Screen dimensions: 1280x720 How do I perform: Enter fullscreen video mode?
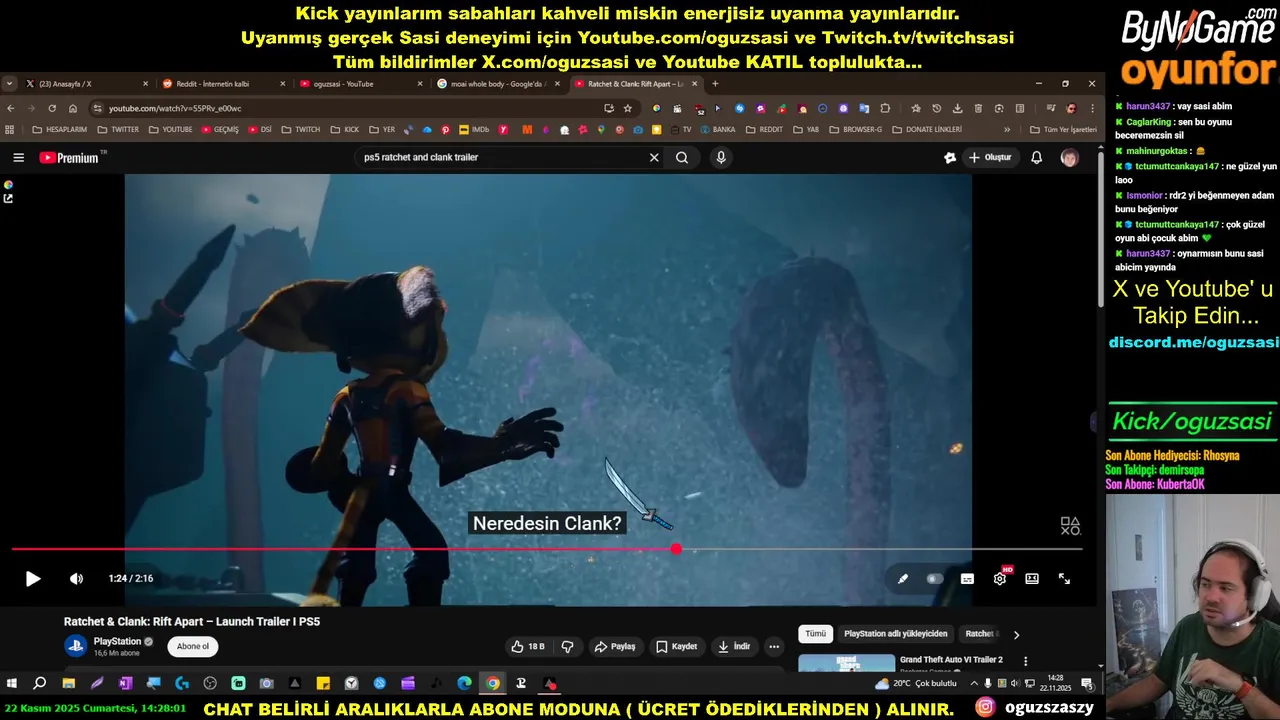1064,579
